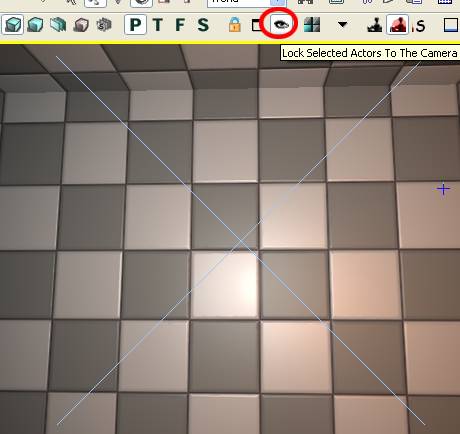460x434 pixels.
Task: Switch viewport to T top view
Action: pos(158,25)
